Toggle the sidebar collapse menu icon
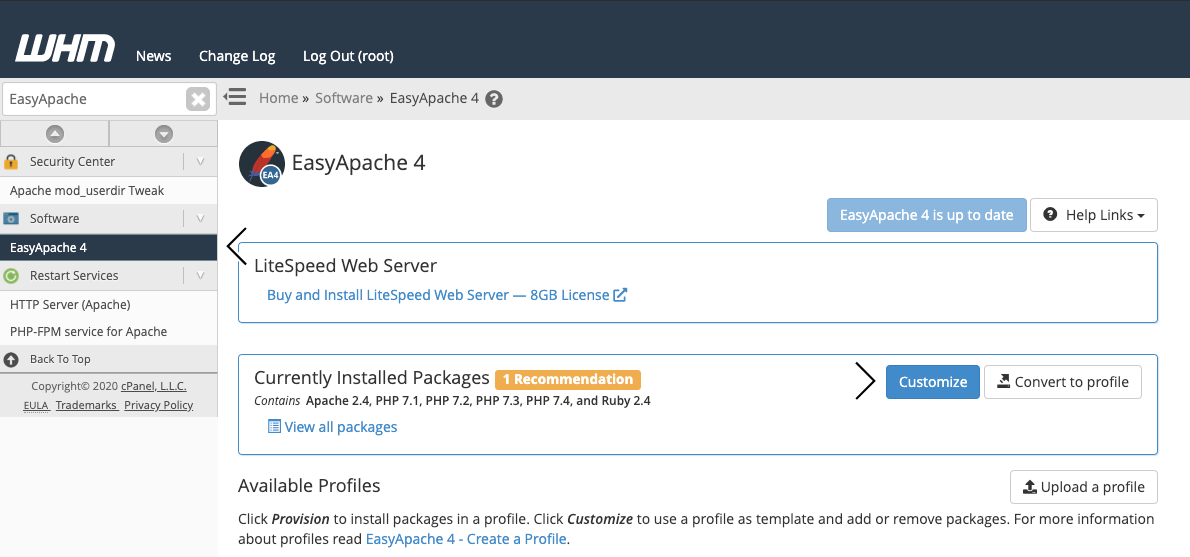 tap(235, 97)
